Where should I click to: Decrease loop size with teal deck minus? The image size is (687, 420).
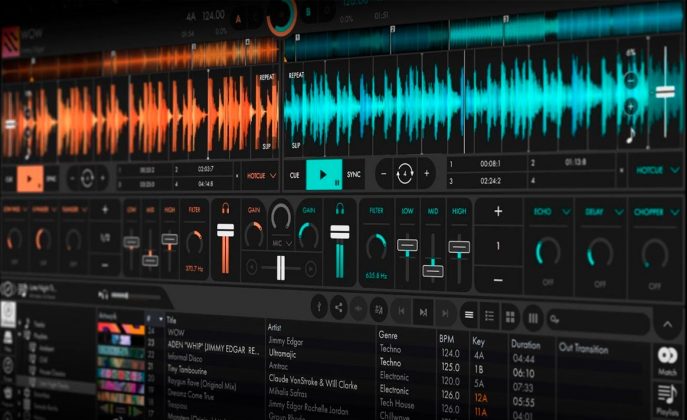click(383, 173)
